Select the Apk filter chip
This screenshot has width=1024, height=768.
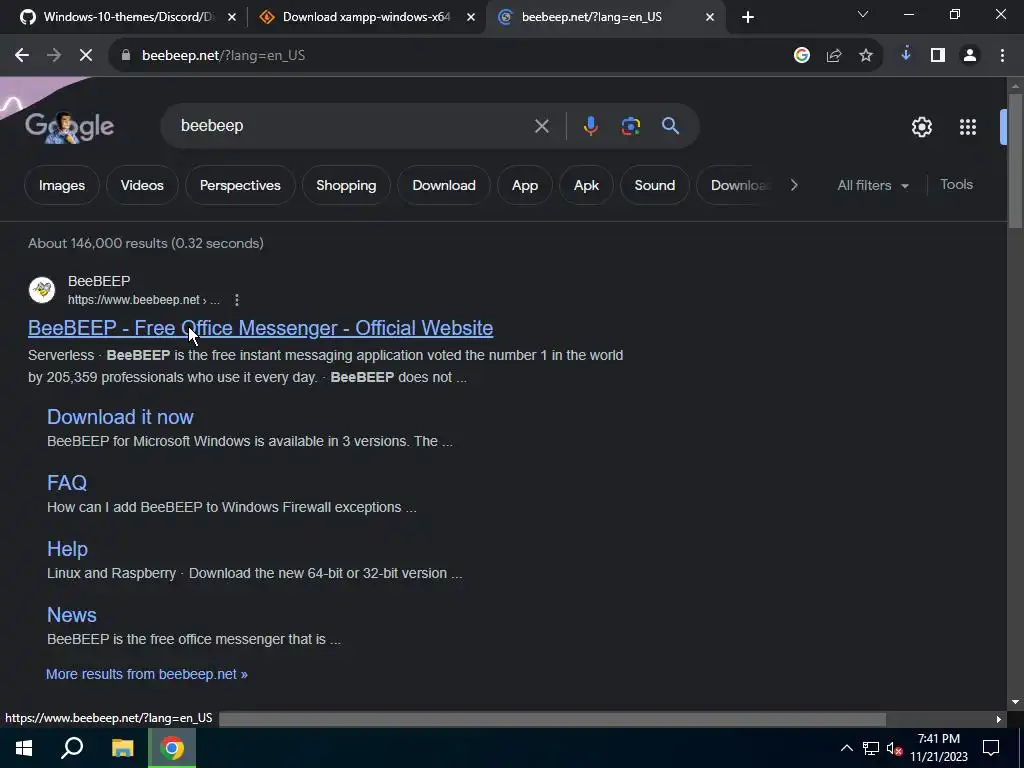586,185
